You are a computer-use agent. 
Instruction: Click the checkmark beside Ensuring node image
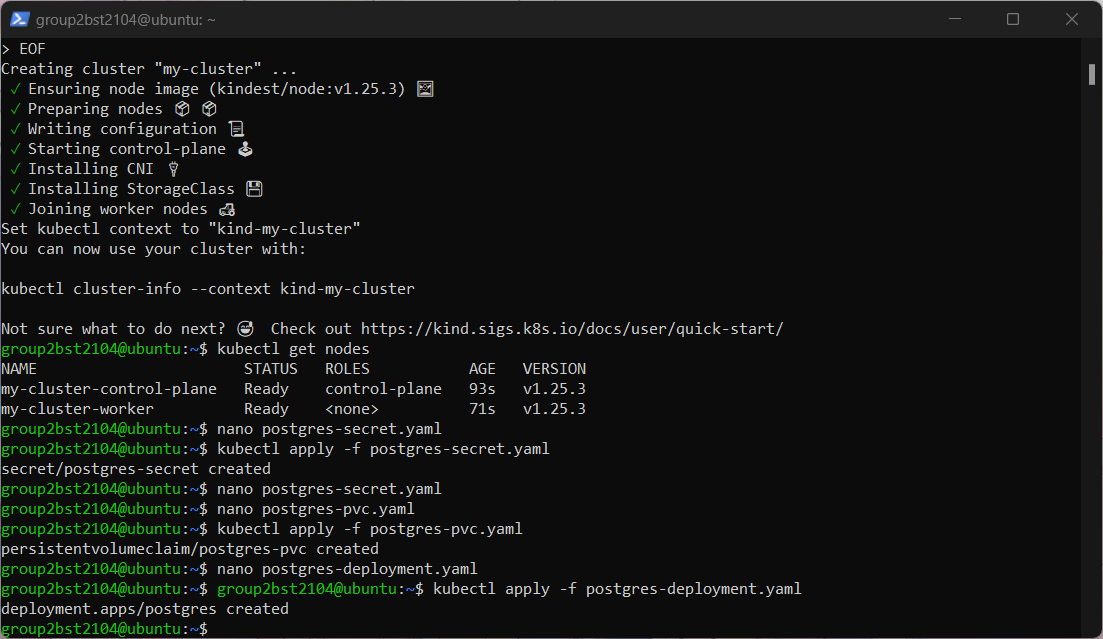pos(15,89)
